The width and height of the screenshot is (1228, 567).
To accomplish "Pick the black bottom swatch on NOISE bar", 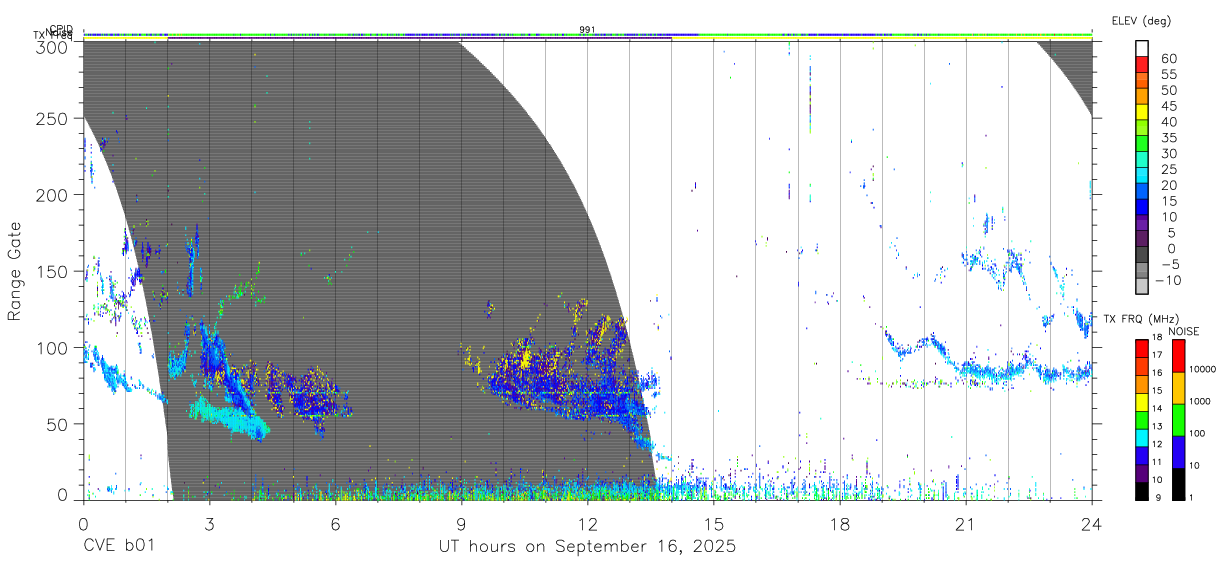I will click(x=1178, y=482).
